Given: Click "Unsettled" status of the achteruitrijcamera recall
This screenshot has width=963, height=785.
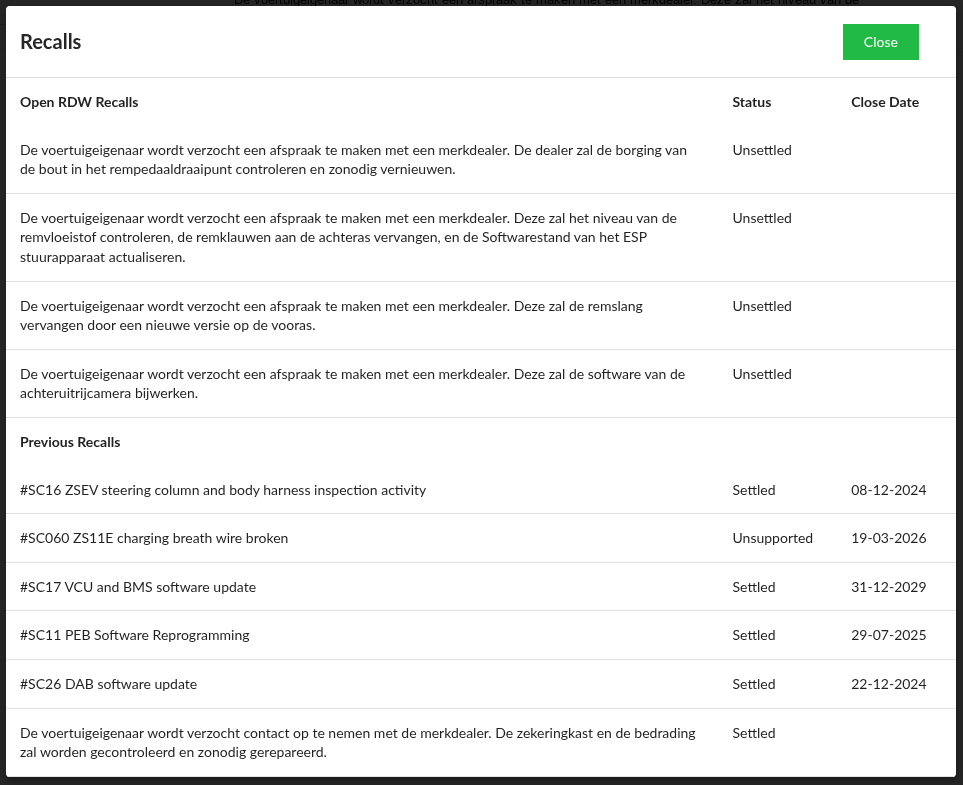Looking at the screenshot, I should point(762,374).
